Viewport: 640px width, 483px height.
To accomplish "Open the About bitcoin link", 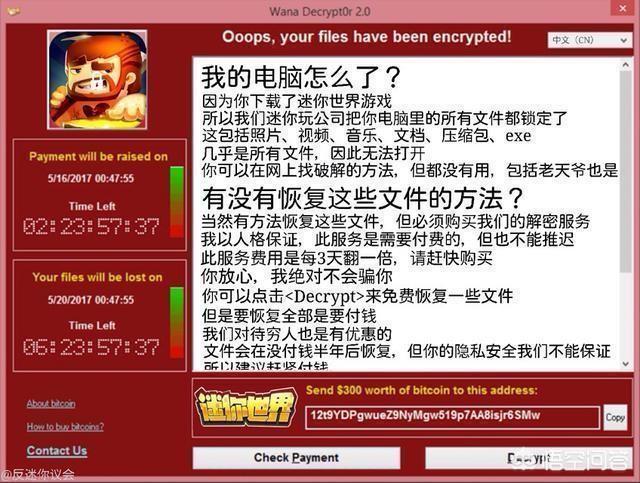I will click(x=51, y=403).
